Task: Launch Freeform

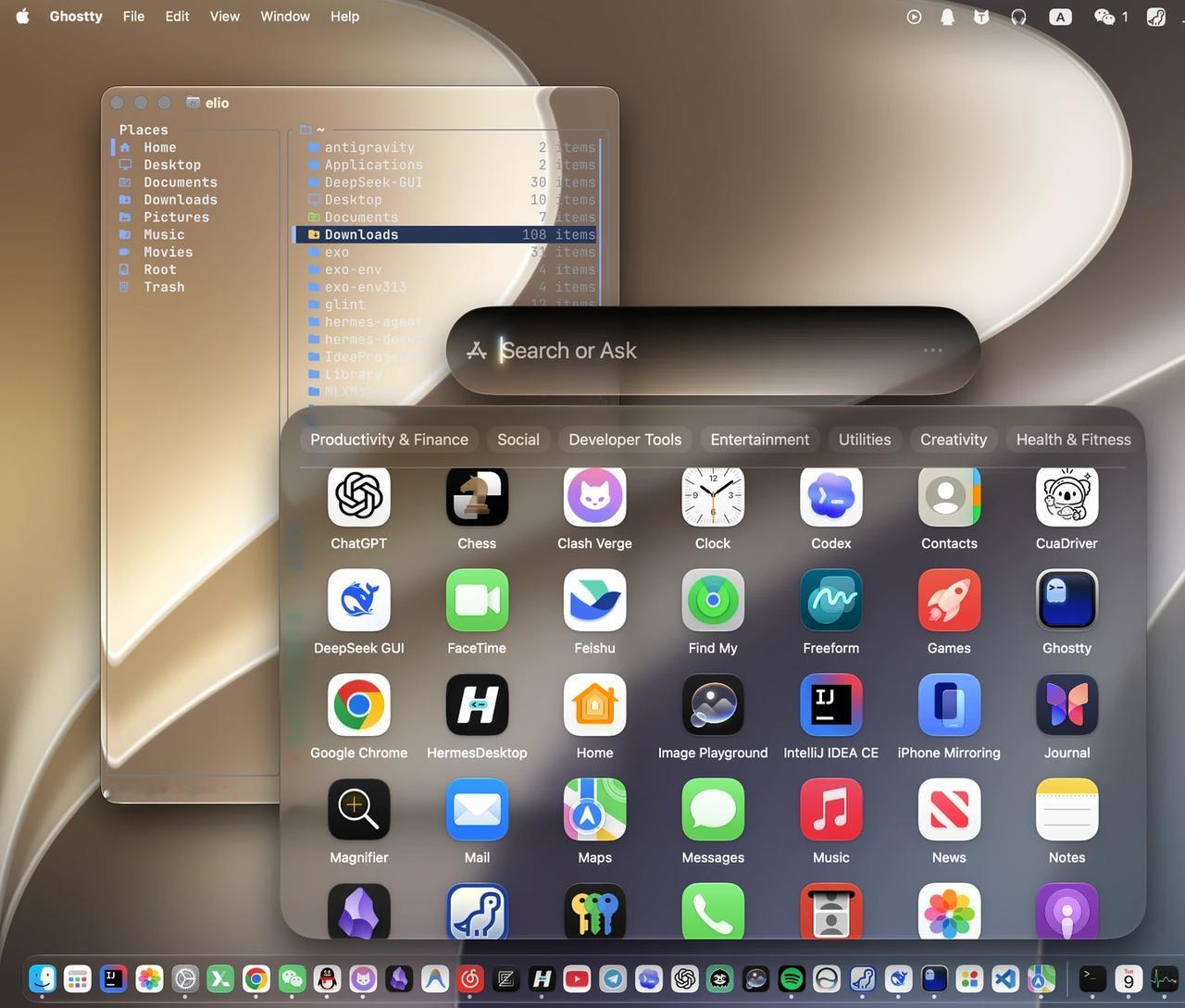Action: tap(831, 600)
